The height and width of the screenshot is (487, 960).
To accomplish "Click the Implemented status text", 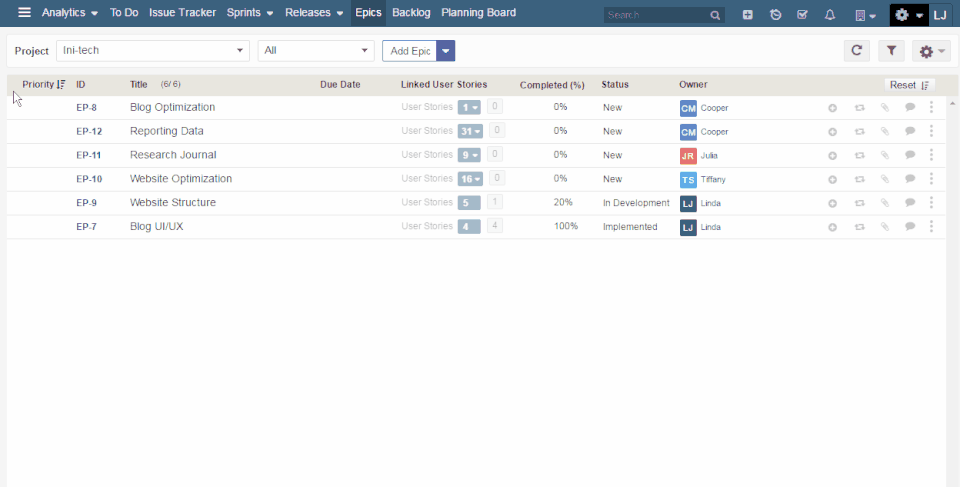I will coord(630,227).
